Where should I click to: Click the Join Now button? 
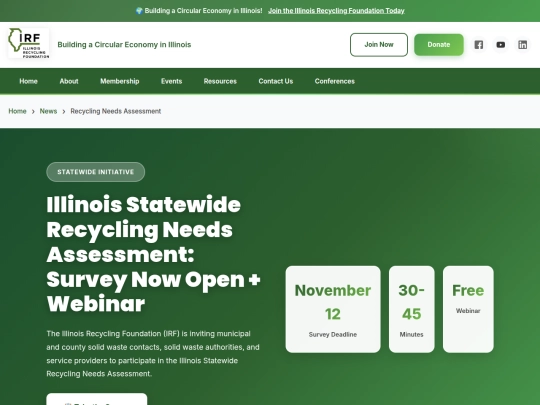tap(379, 45)
